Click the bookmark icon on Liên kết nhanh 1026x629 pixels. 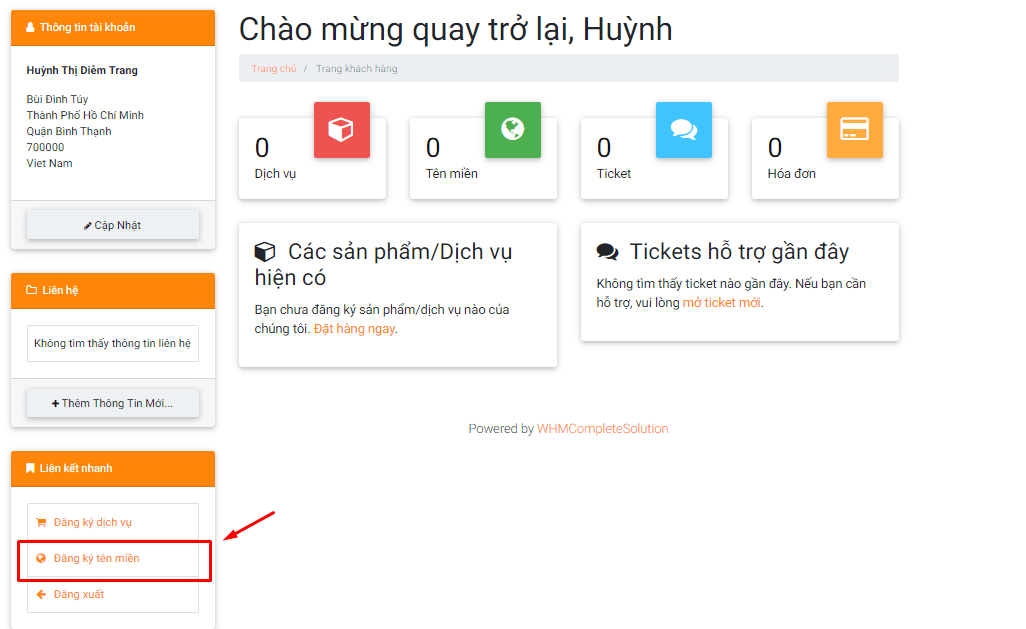[29, 468]
